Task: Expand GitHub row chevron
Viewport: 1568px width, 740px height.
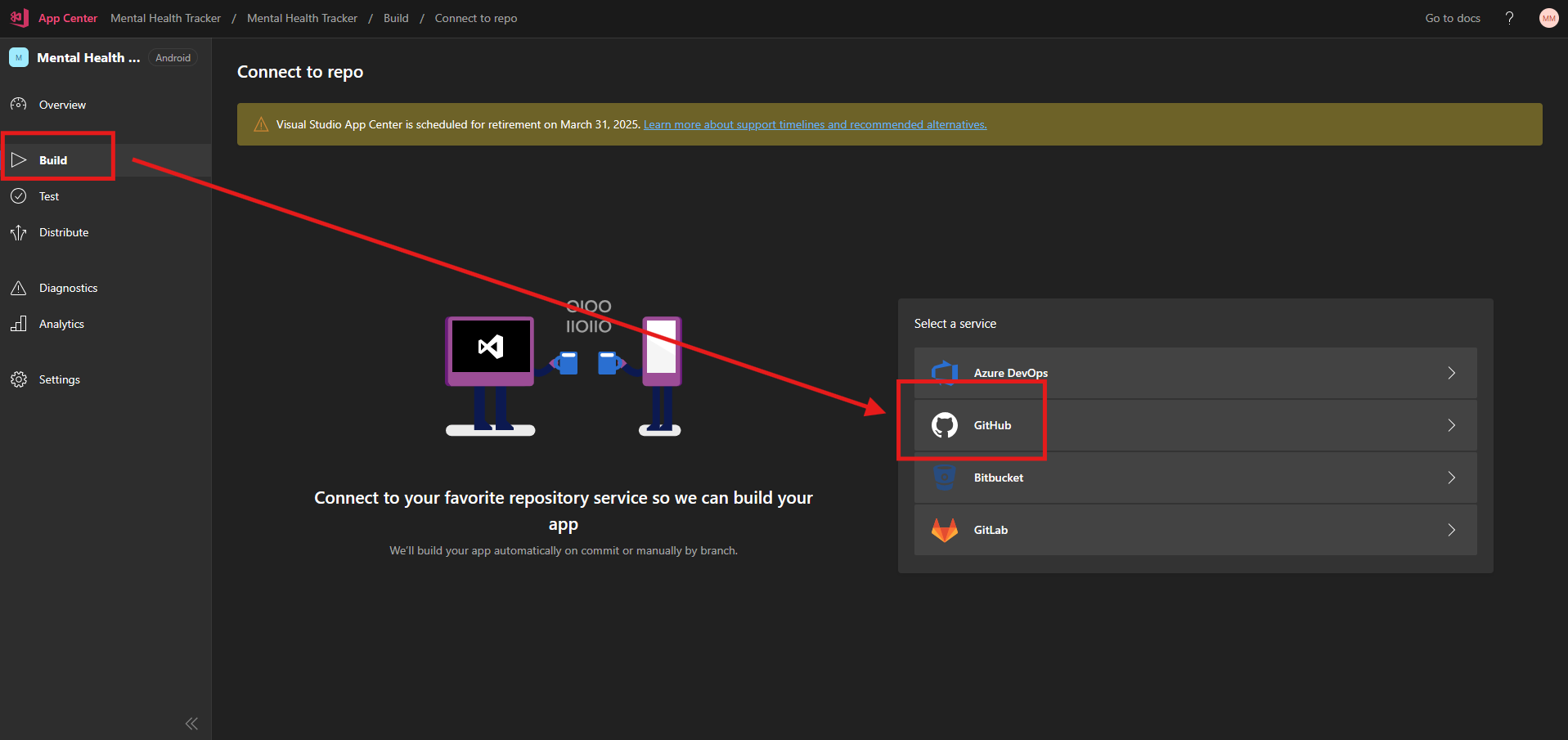Action: 1452,425
